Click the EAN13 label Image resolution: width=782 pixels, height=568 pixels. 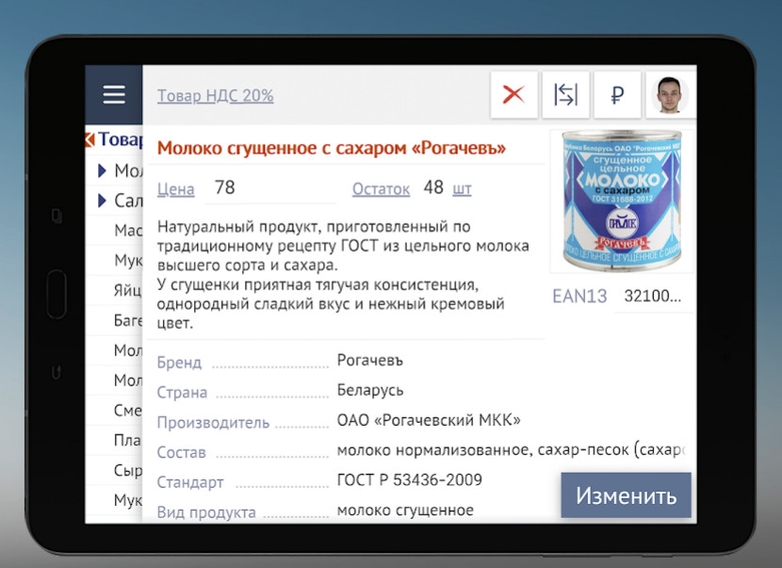pos(580,296)
